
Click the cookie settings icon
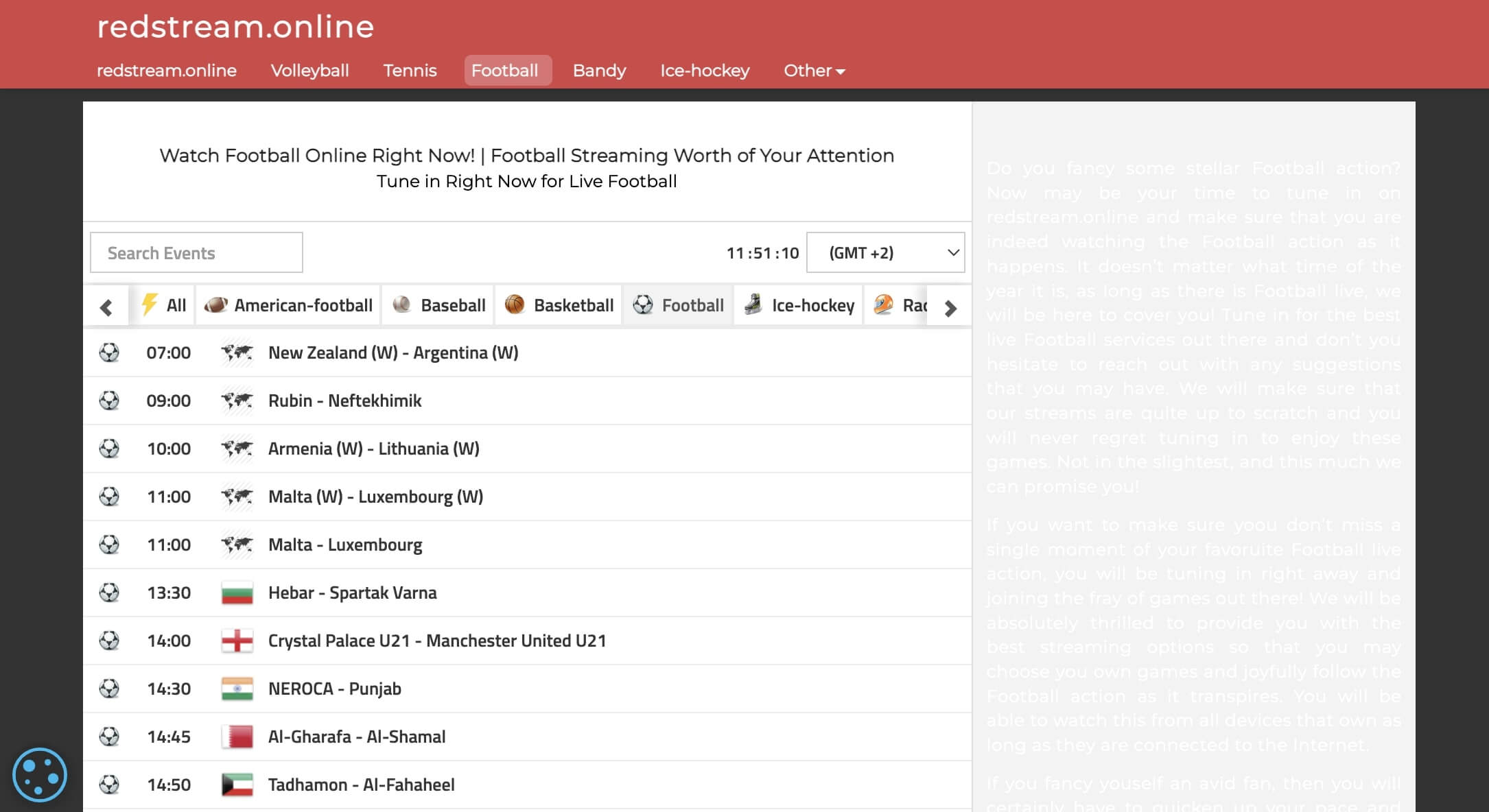(40, 775)
